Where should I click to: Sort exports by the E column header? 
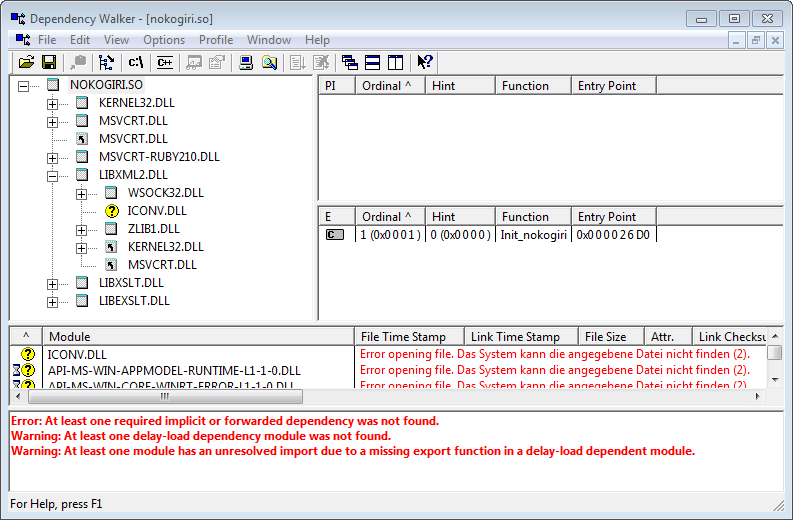(337, 216)
